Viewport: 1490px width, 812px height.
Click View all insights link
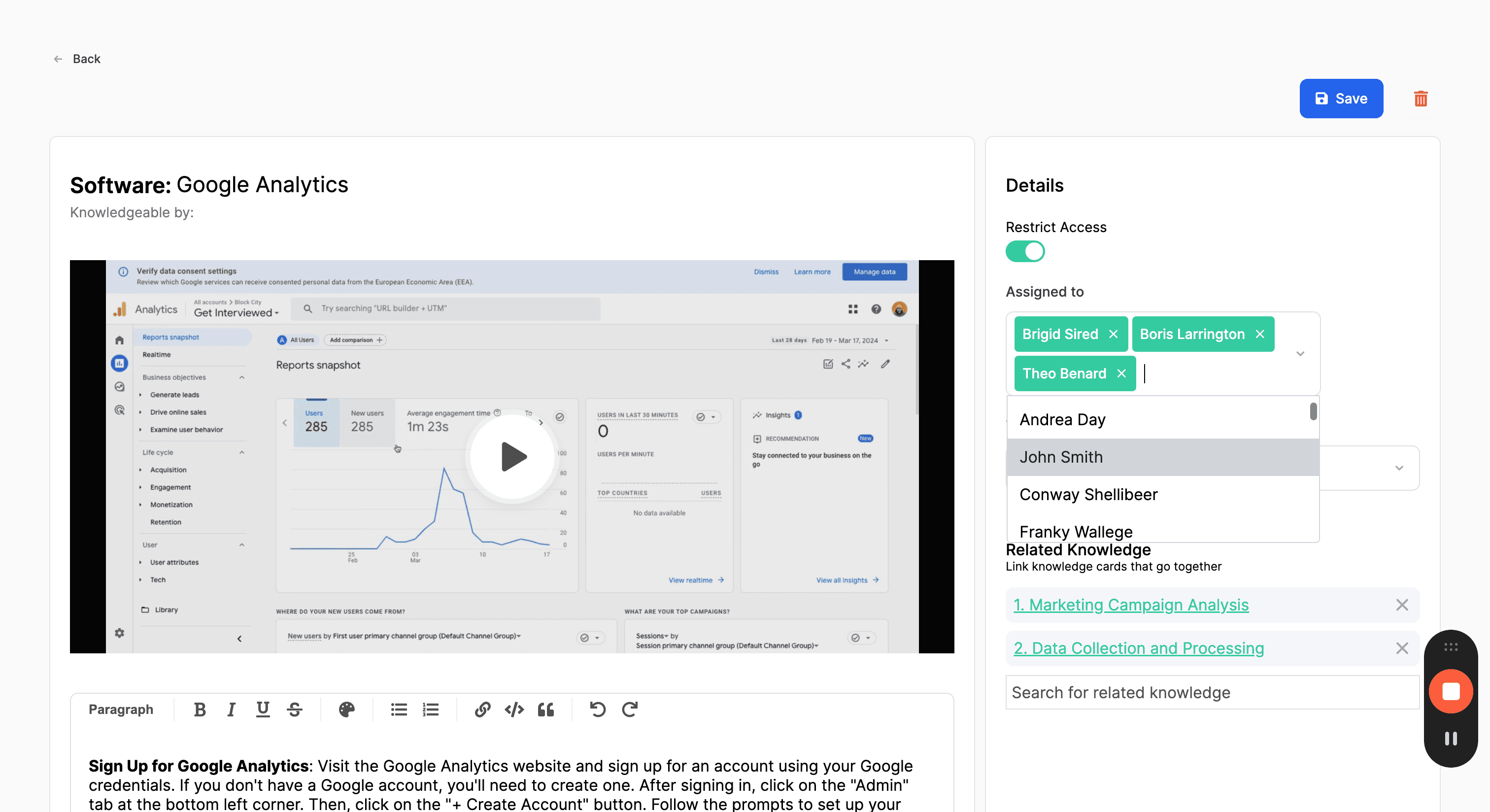[847, 580]
